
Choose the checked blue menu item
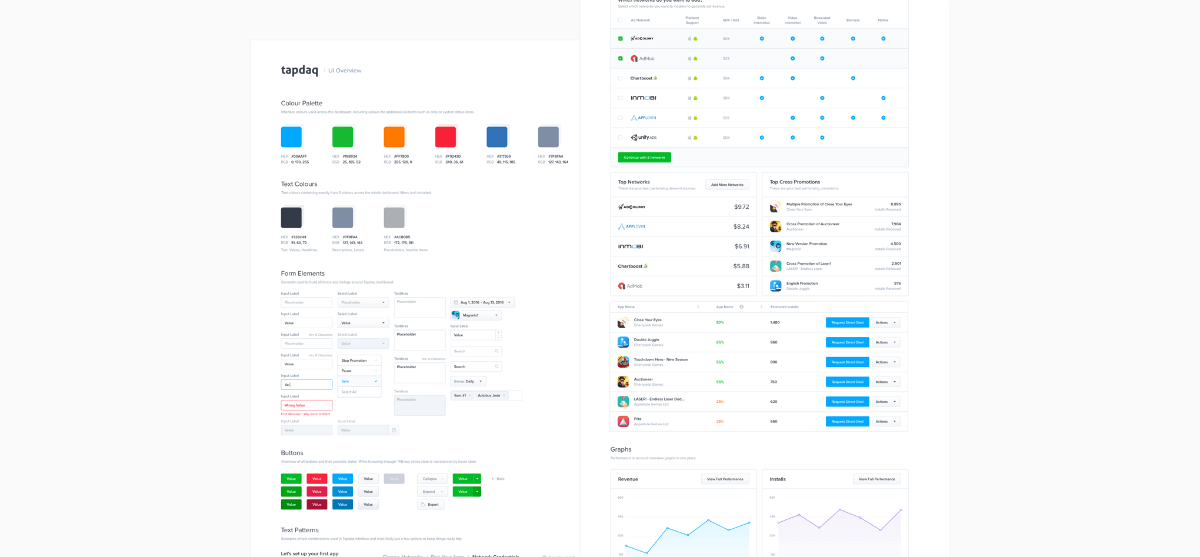tap(359, 381)
